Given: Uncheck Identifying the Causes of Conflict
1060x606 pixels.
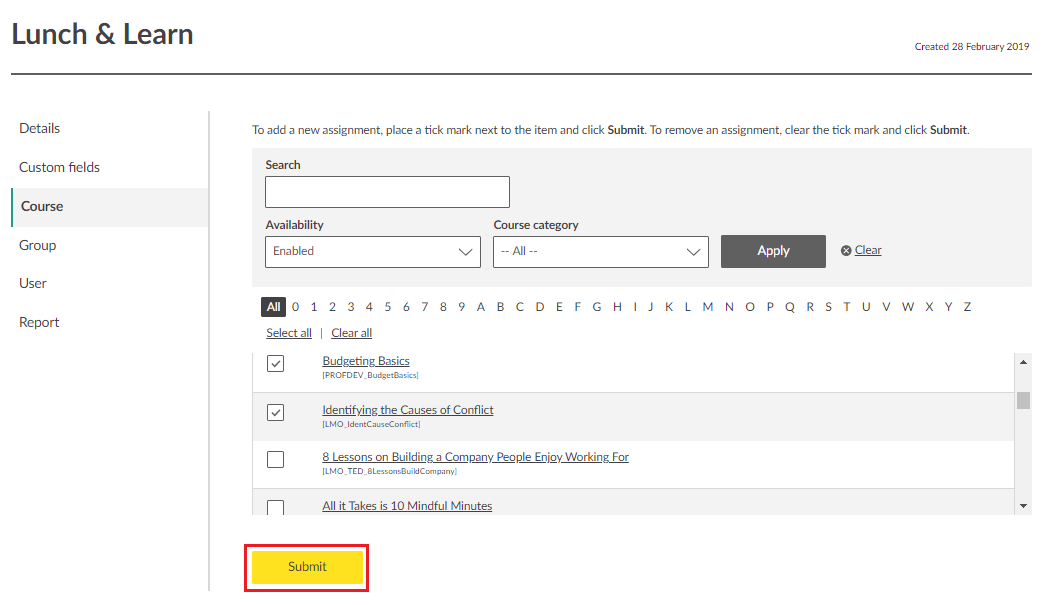Looking at the screenshot, I should click(x=276, y=412).
